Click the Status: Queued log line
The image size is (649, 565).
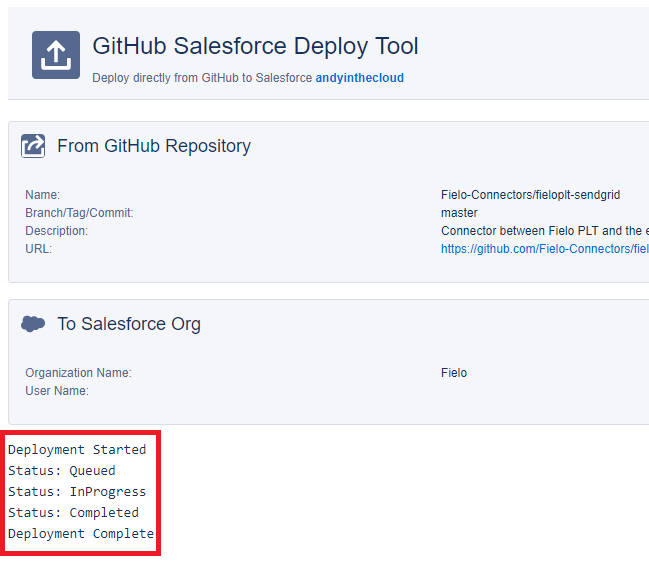tap(62, 471)
